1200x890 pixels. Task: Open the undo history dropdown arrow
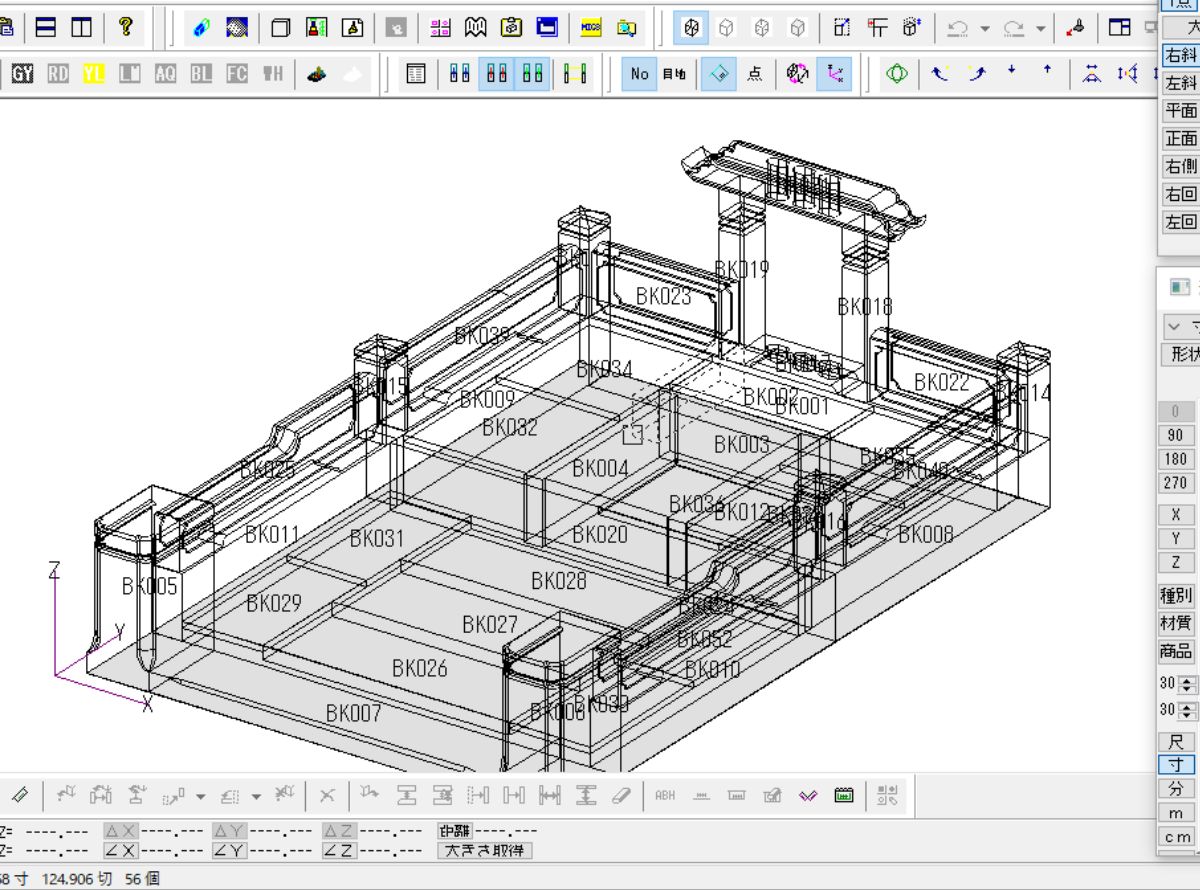985,29
